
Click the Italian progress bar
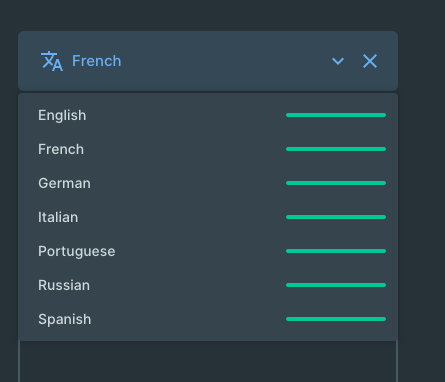336,217
